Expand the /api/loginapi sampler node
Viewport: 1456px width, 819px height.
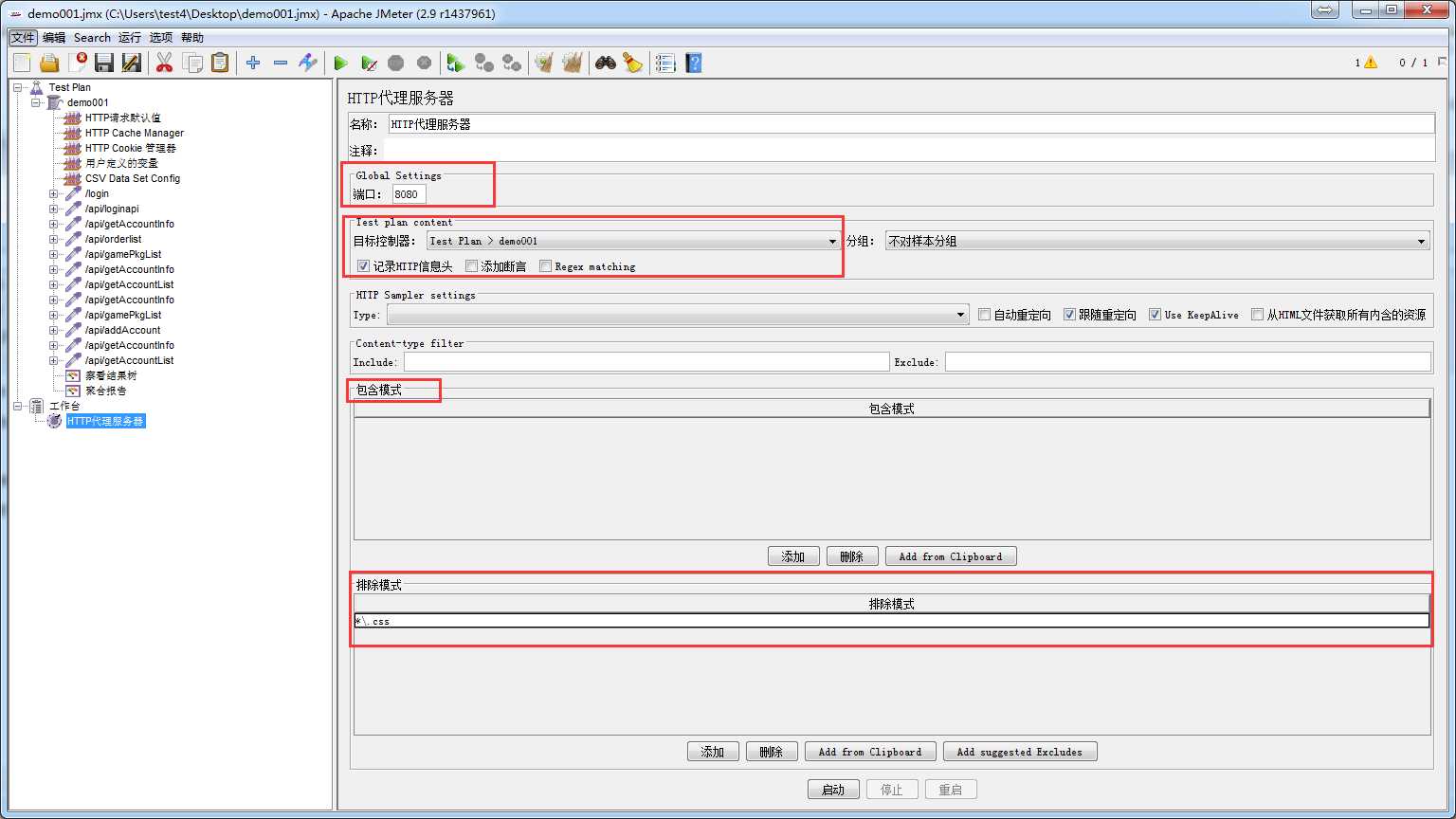point(54,209)
